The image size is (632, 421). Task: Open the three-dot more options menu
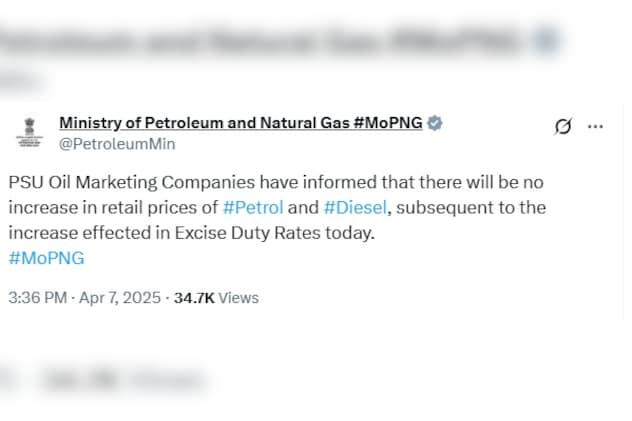[x=596, y=126]
